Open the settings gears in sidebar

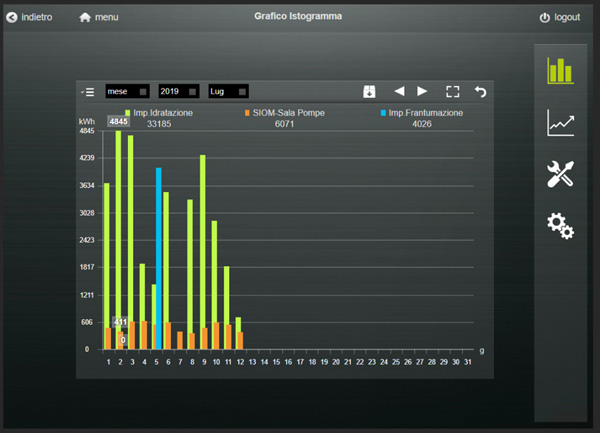pos(560,226)
